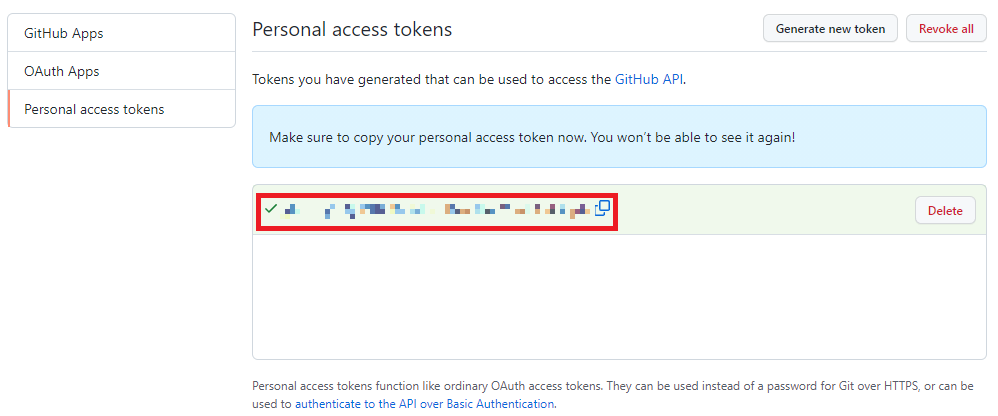Image resolution: width=998 pixels, height=416 pixels.
Task: Delete the newly generated token
Action: [945, 211]
